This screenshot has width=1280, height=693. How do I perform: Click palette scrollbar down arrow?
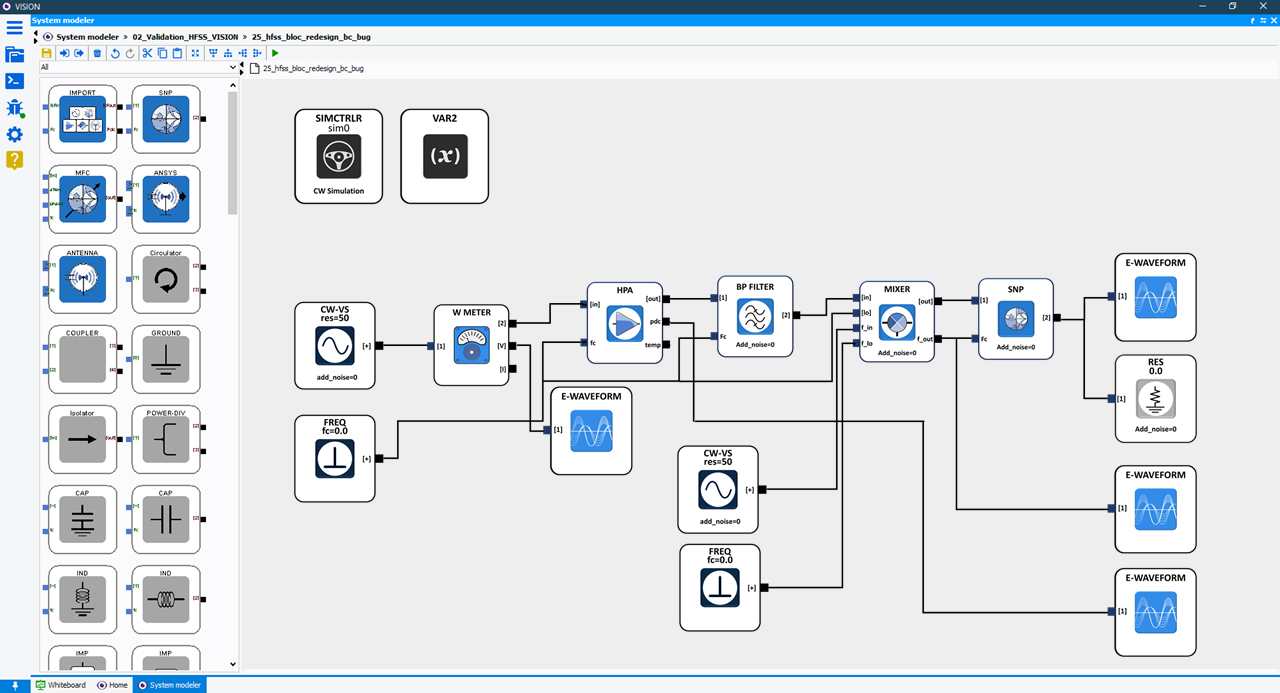click(233, 664)
